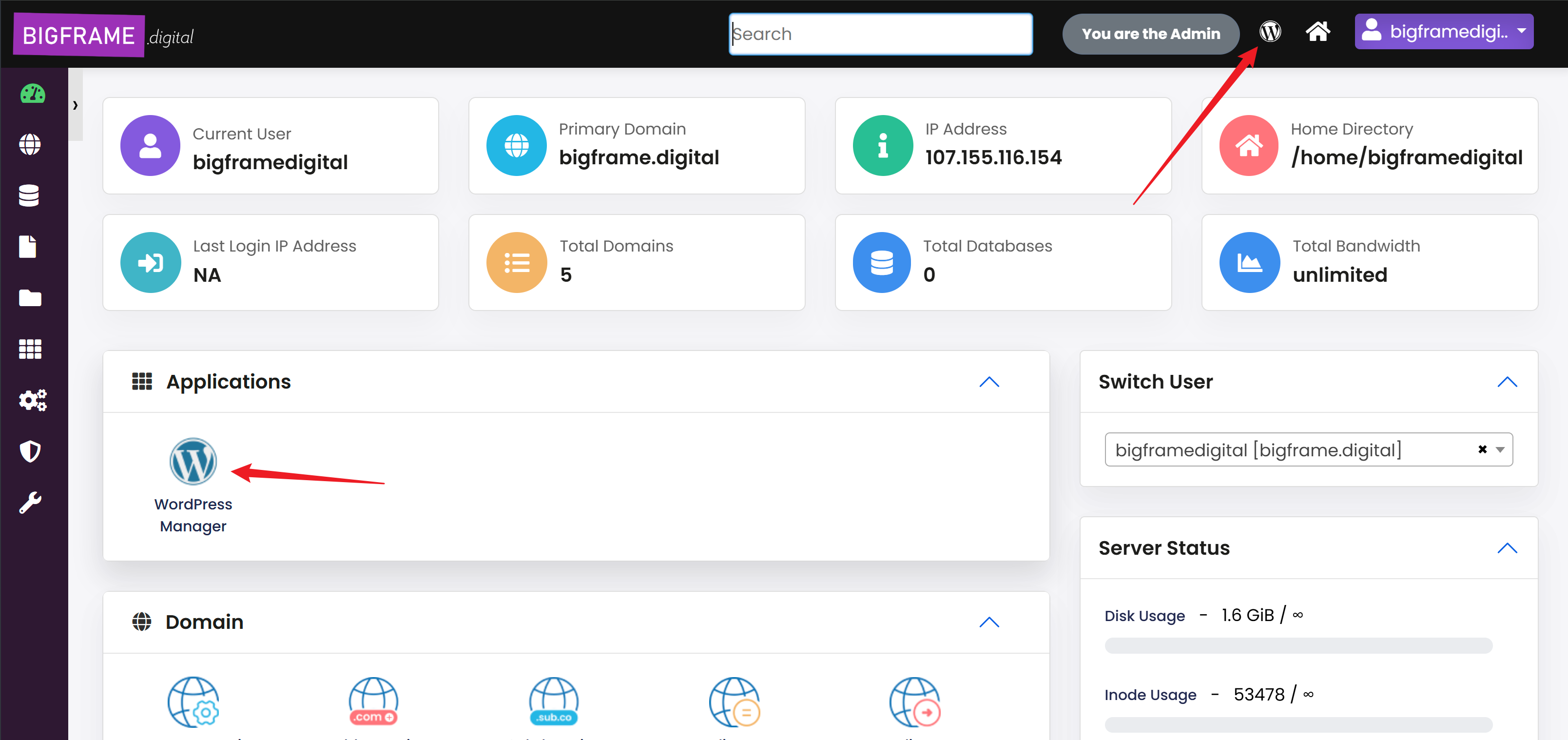
Task: Open the Switch User dropdown arrow
Action: click(1500, 450)
